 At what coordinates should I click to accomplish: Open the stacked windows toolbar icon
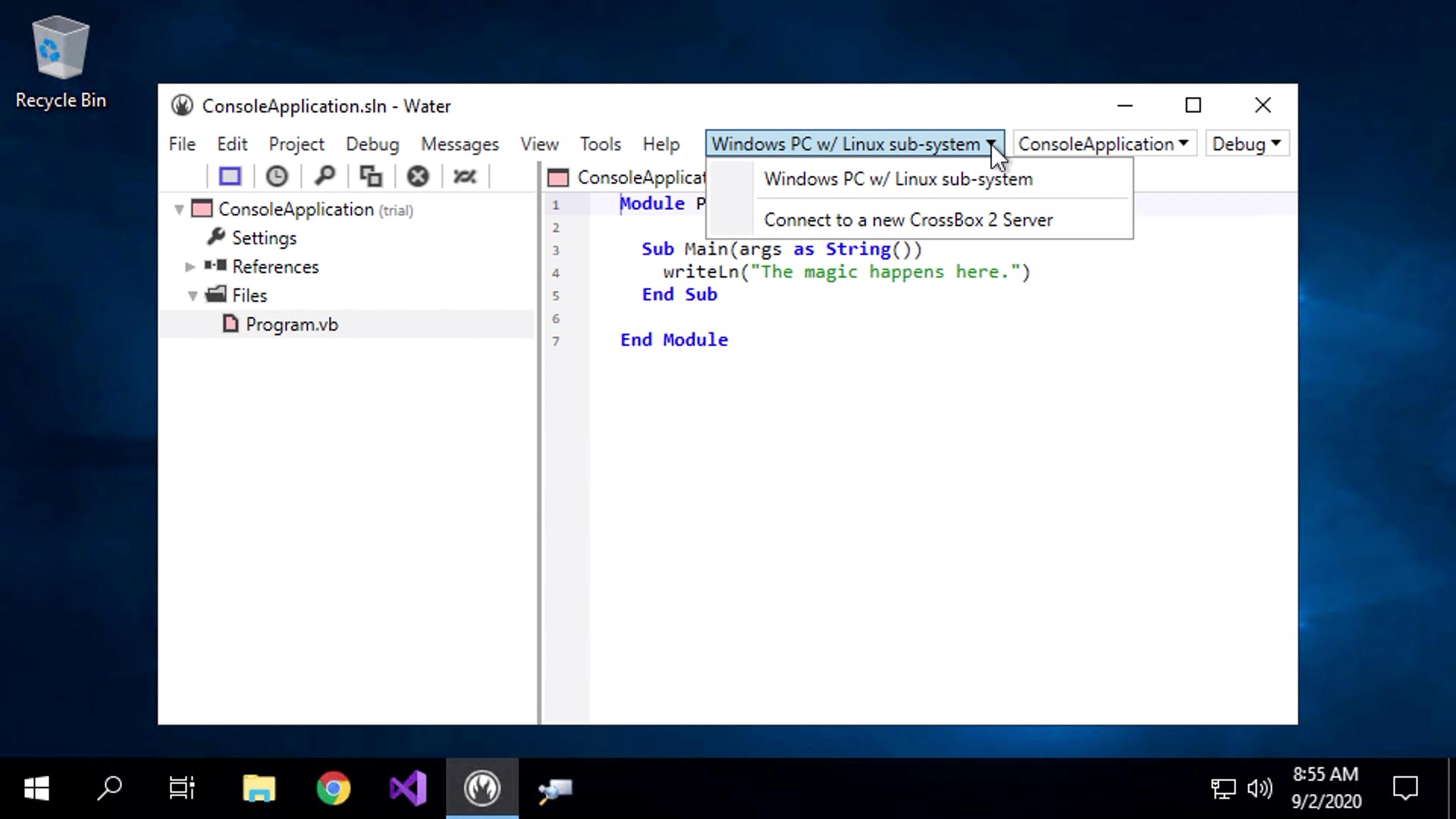click(371, 177)
